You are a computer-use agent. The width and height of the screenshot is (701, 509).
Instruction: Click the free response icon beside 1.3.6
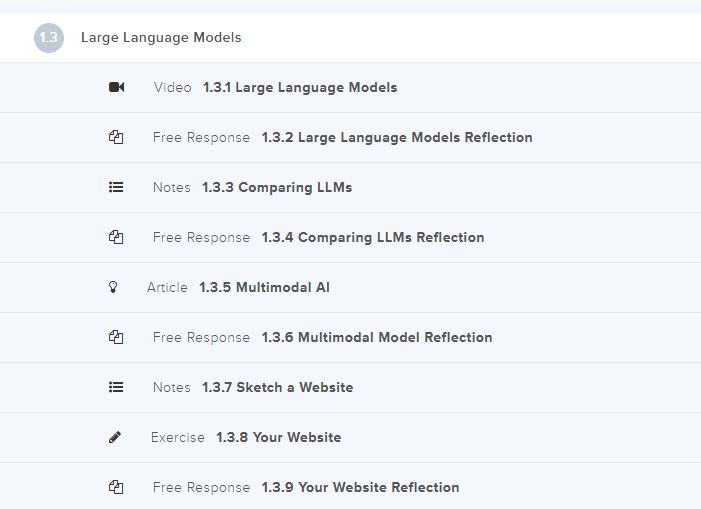pyautogui.click(x=116, y=337)
